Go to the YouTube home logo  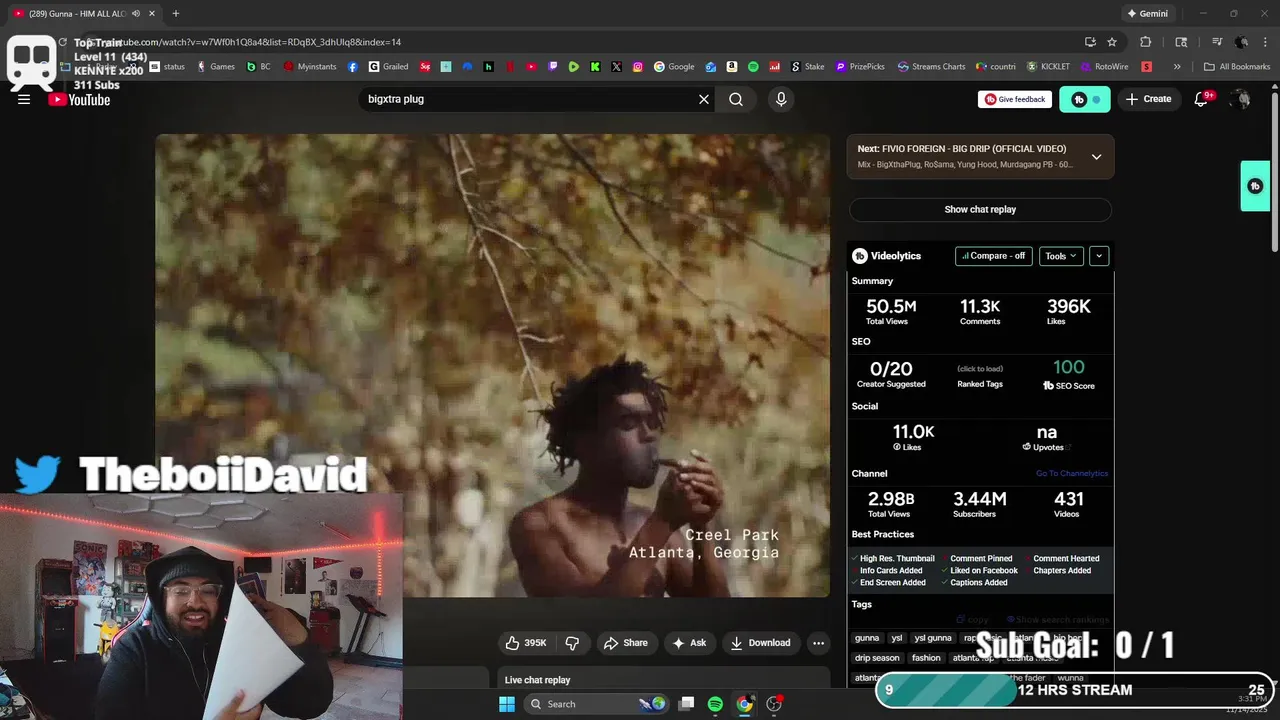click(x=79, y=99)
